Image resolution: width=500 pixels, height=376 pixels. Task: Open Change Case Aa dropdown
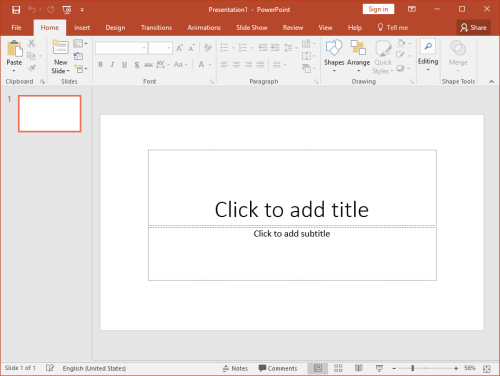pos(181,65)
